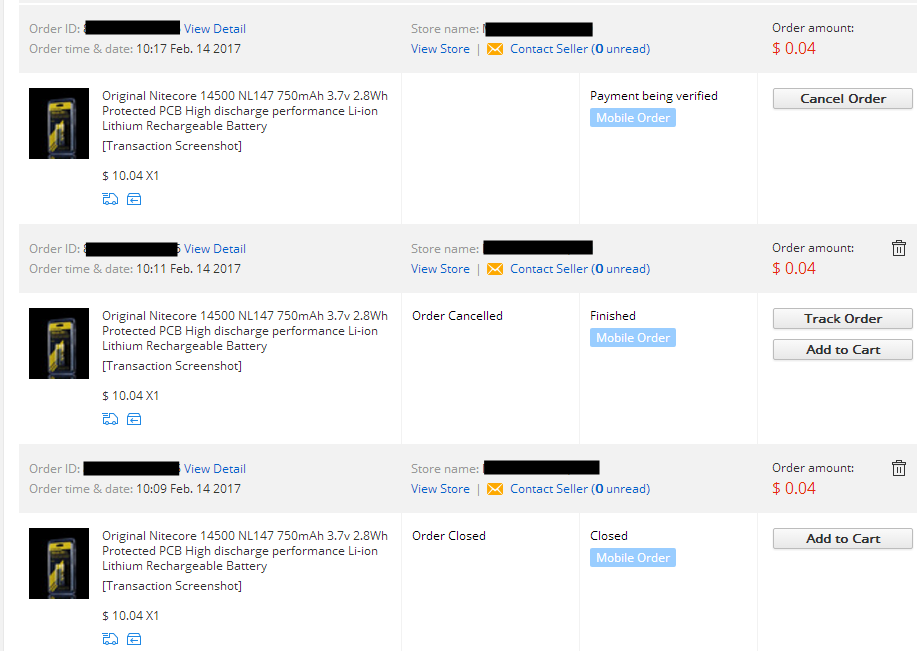The image size is (917, 651).
Task: Click envelope icon for the 10:11 order seller
Action: (495, 269)
